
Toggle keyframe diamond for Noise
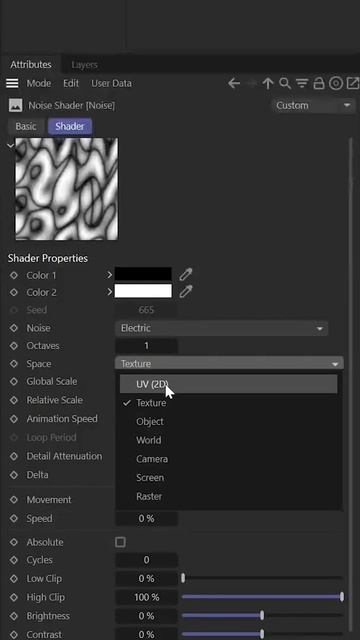pyautogui.click(x=14, y=328)
